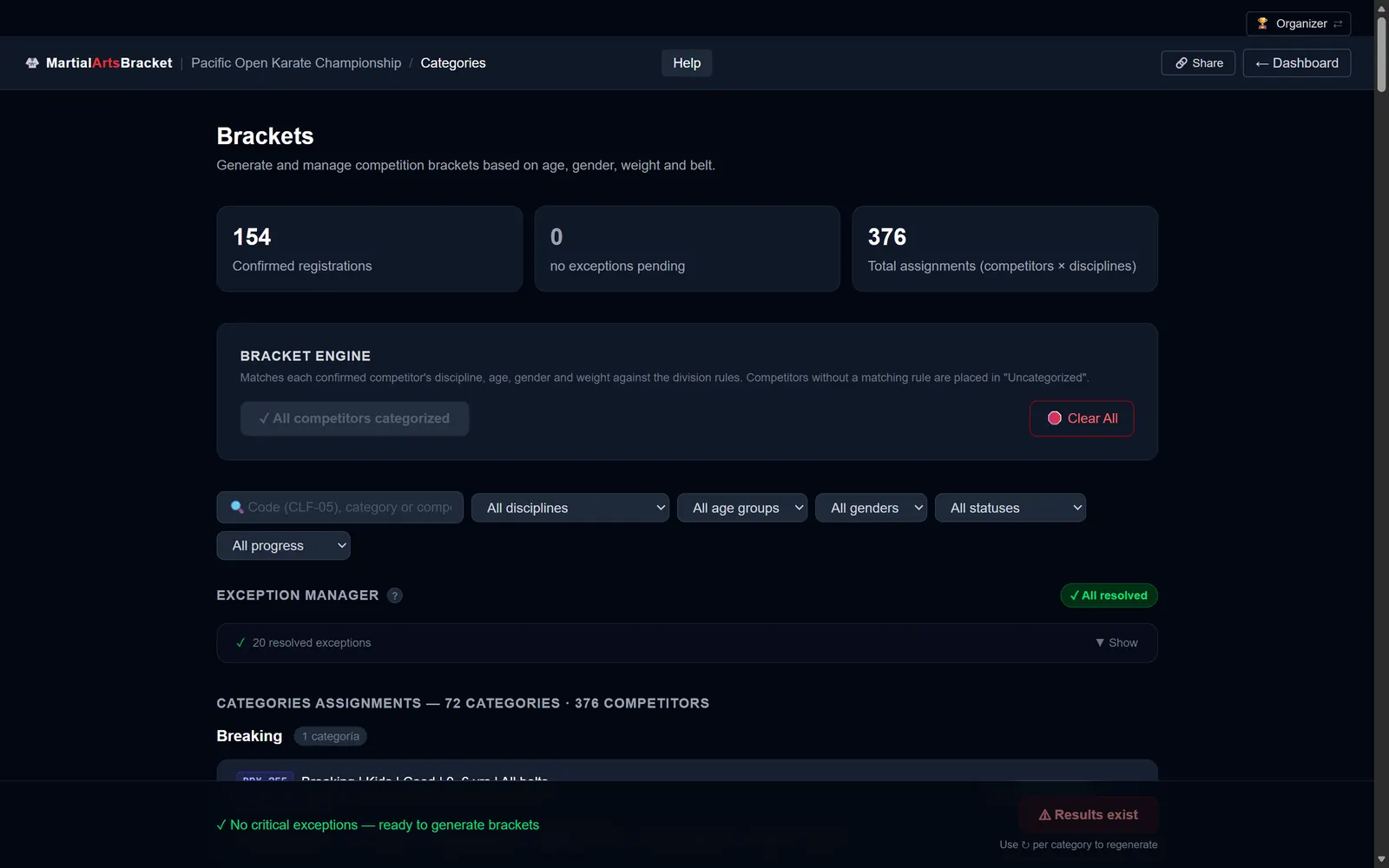Click the All resolved status badge
Viewport: 1389px width, 868px height.
tap(1109, 595)
